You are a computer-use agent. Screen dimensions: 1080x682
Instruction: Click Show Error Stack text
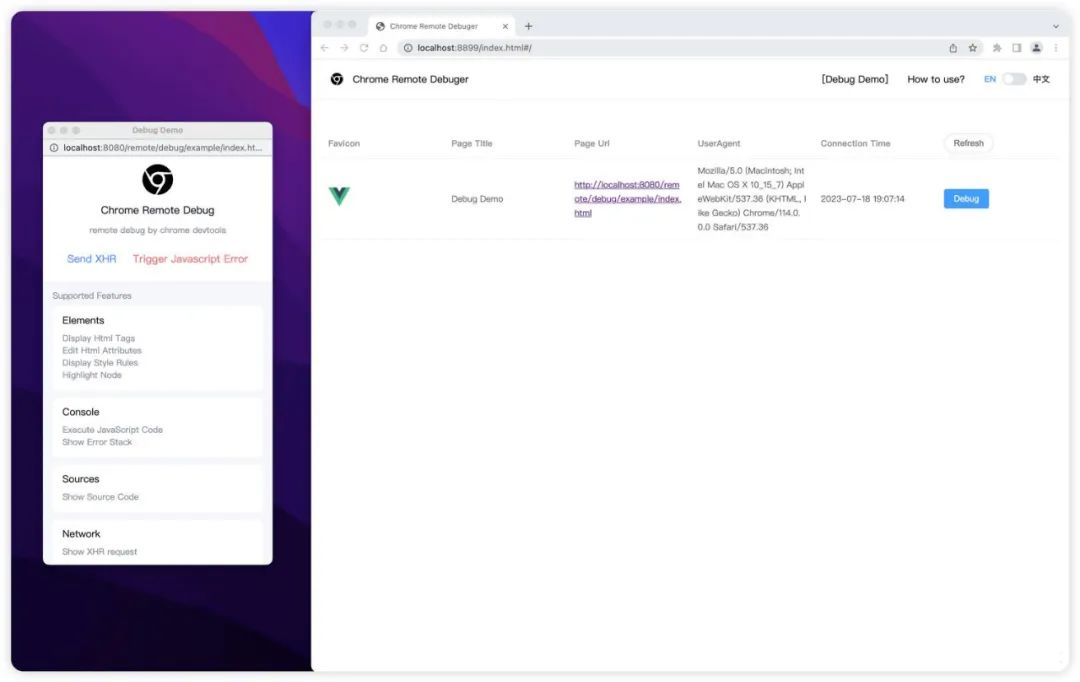[97, 442]
